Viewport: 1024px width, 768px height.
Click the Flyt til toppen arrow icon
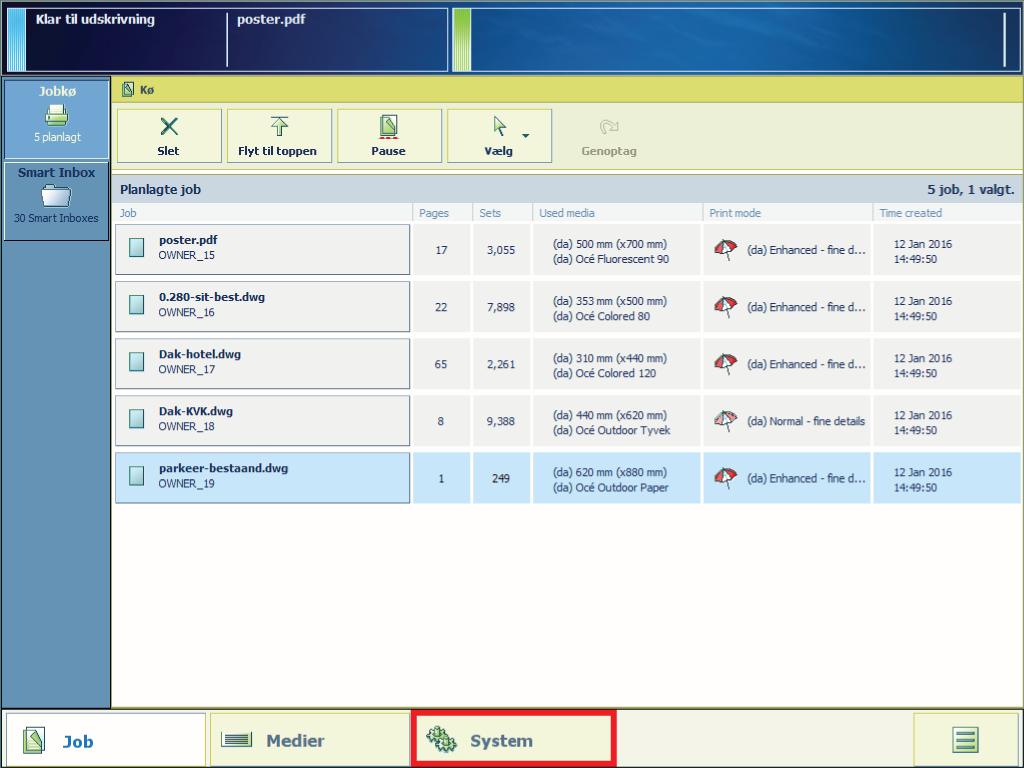point(279,126)
